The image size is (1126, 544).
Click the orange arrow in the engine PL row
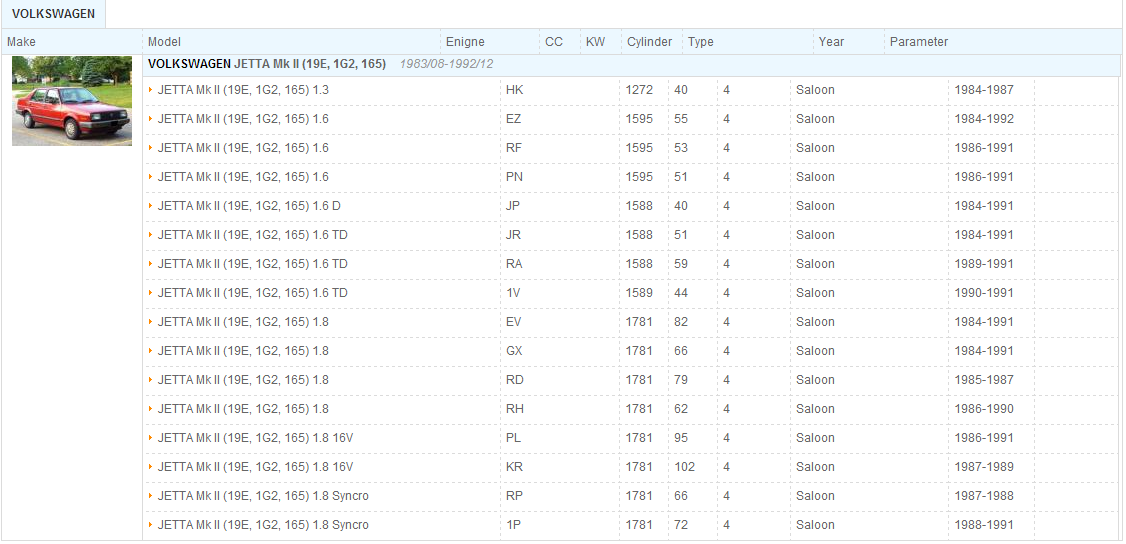pyautogui.click(x=151, y=438)
